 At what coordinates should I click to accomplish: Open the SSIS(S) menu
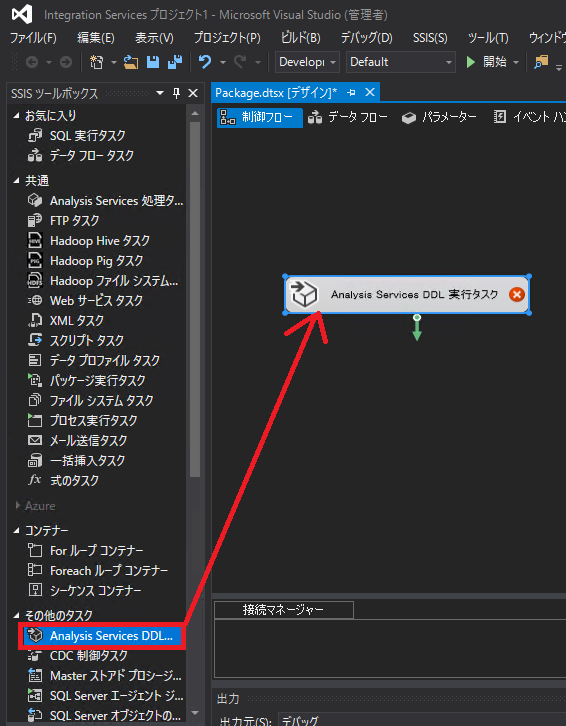point(430,38)
